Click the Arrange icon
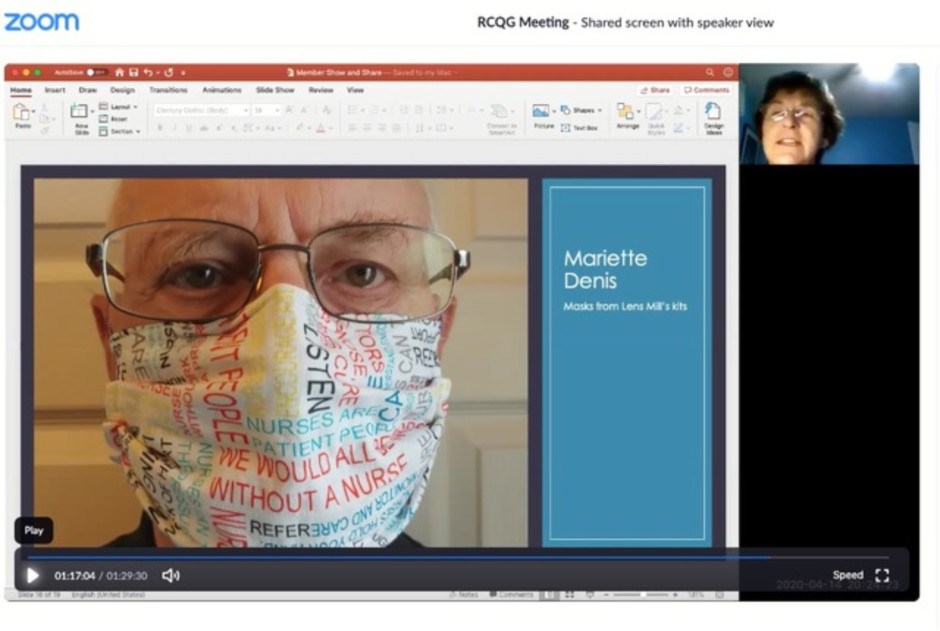The height and width of the screenshot is (631, 940). pyautogui.click(x=625, y=112)
